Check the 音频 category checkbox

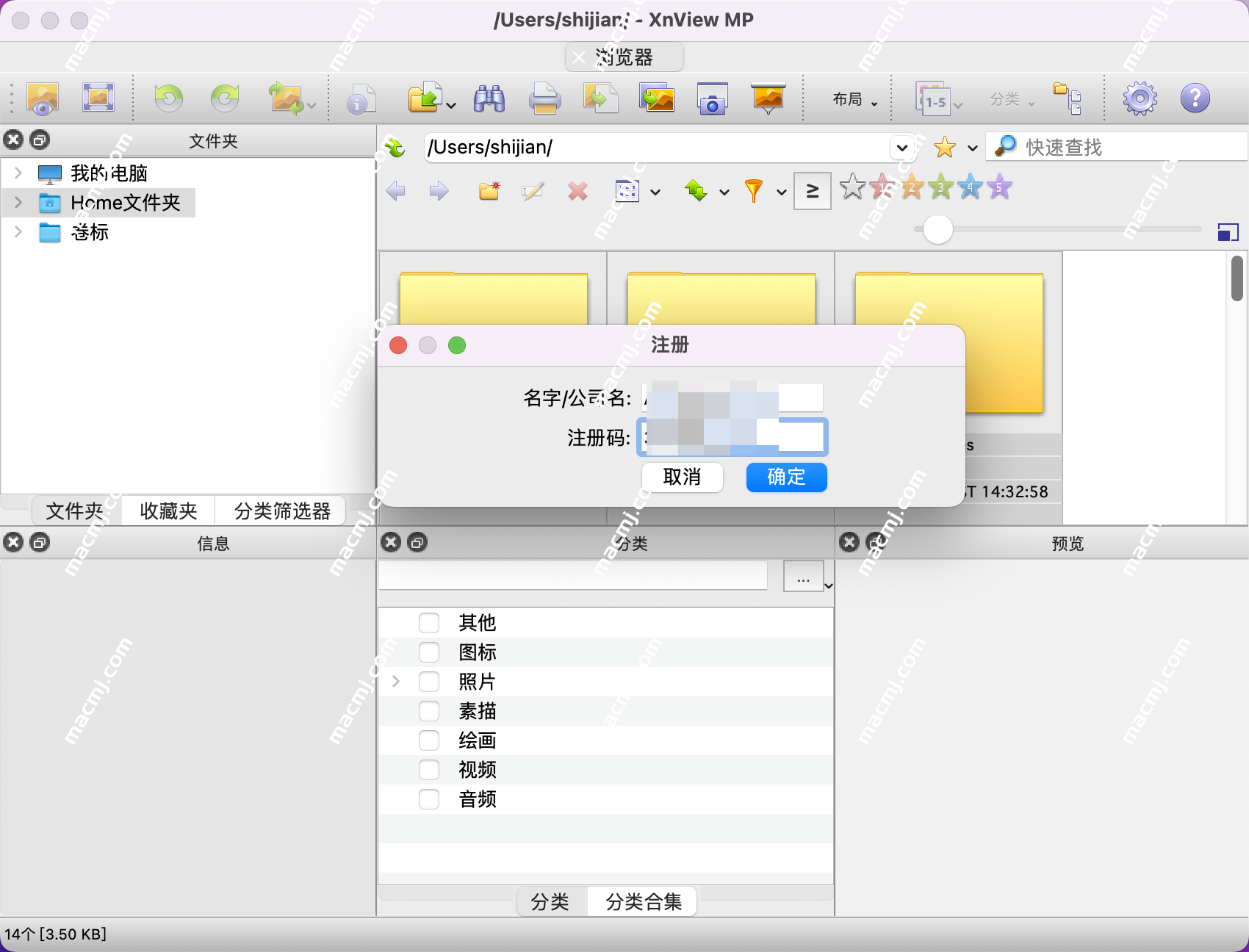(x=429, y=799)
